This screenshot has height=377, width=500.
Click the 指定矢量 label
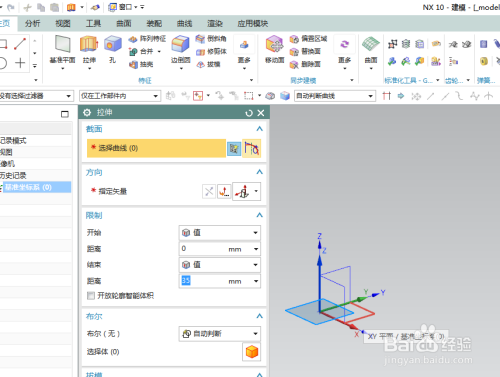113,191
